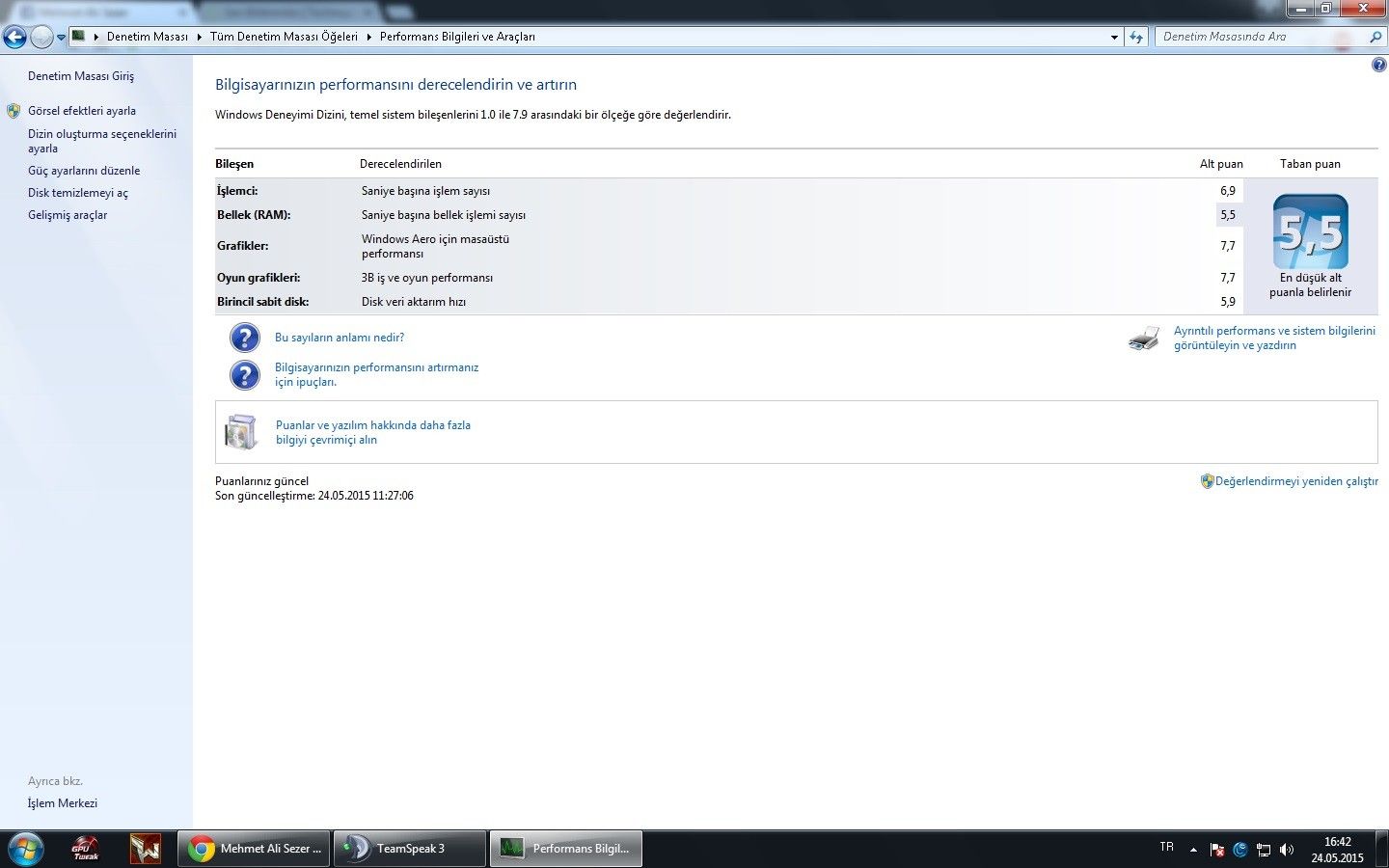The image size is (1389, 868).
Task: Open Dizin oluşturma seçeneklerini ayarla
Action: [x=102, y=141]
